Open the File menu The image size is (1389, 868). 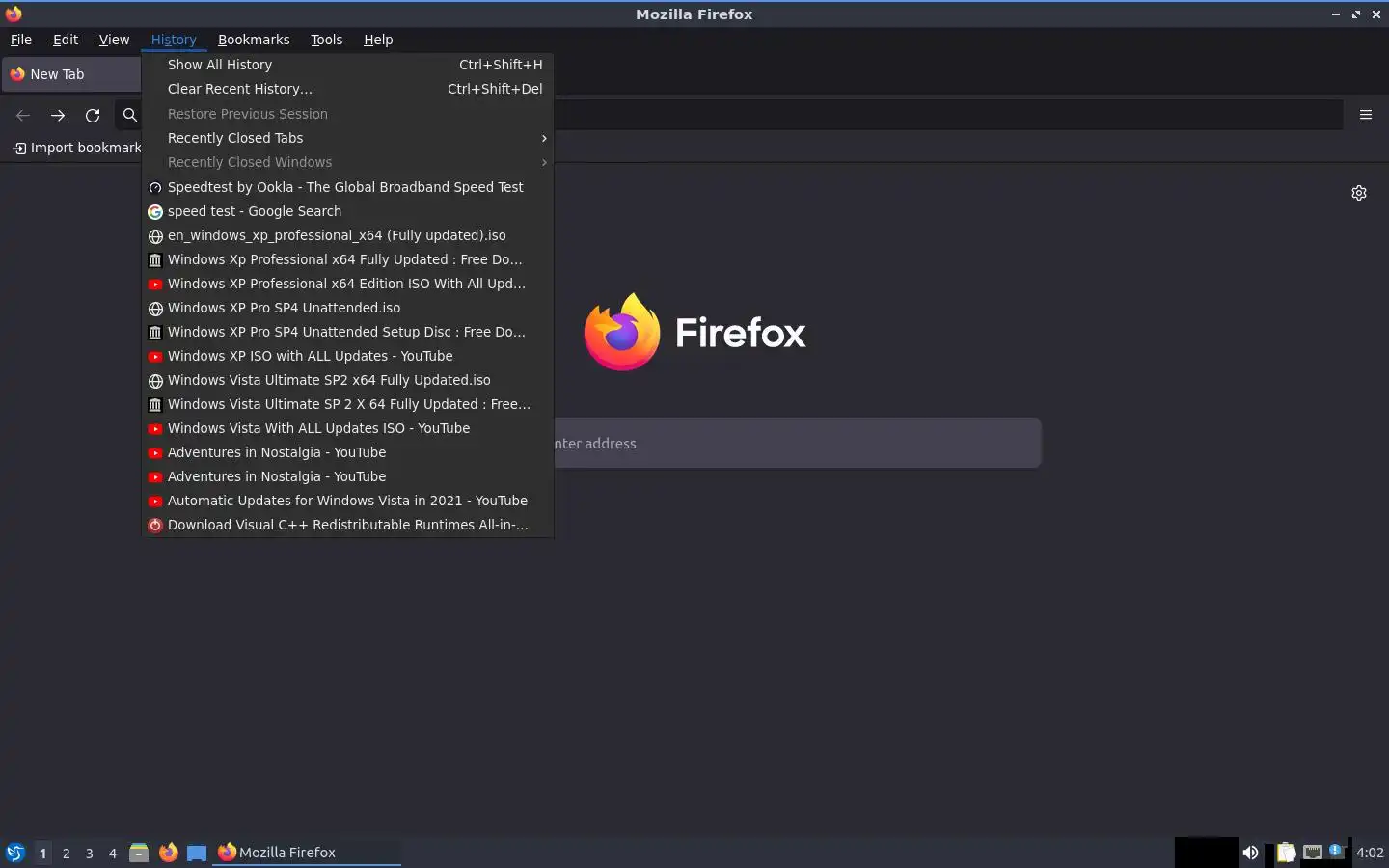20,40
